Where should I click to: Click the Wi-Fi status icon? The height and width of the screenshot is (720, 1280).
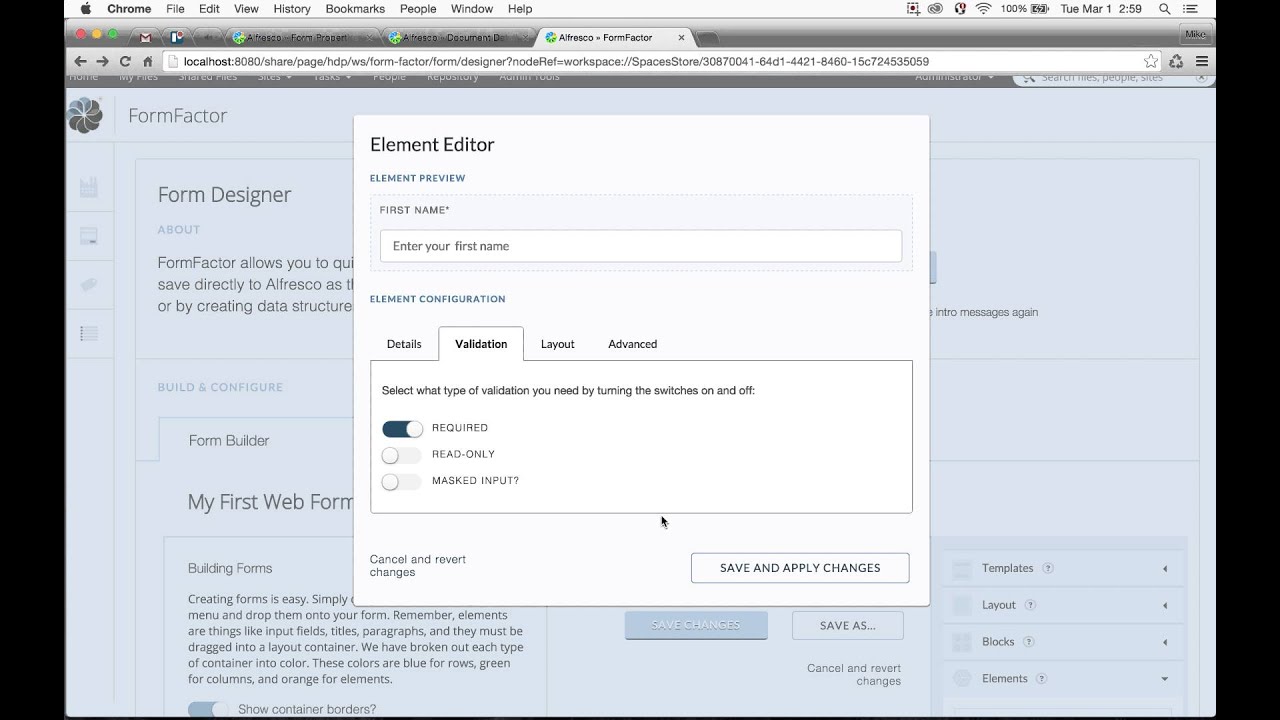coord(983,9)
